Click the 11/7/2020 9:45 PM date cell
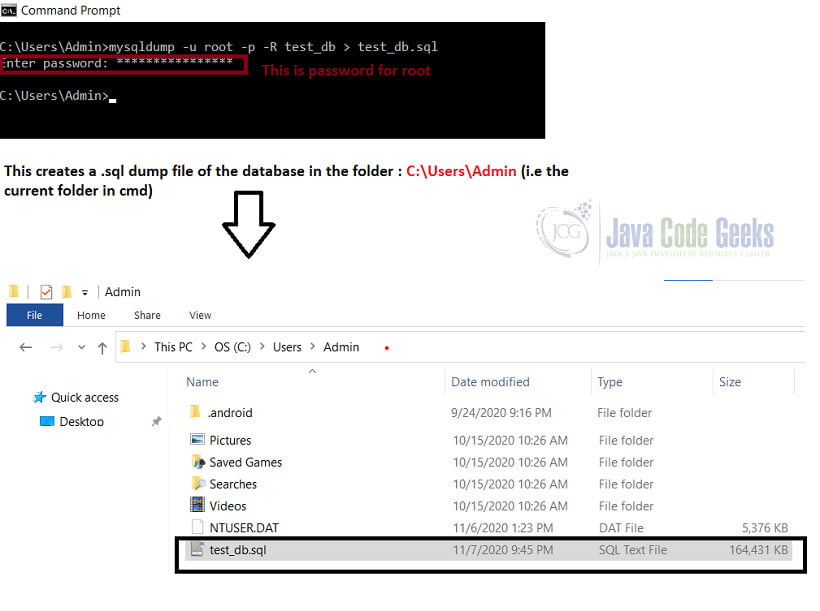Screen dimensions: 820x611 [x=503, y=550]
